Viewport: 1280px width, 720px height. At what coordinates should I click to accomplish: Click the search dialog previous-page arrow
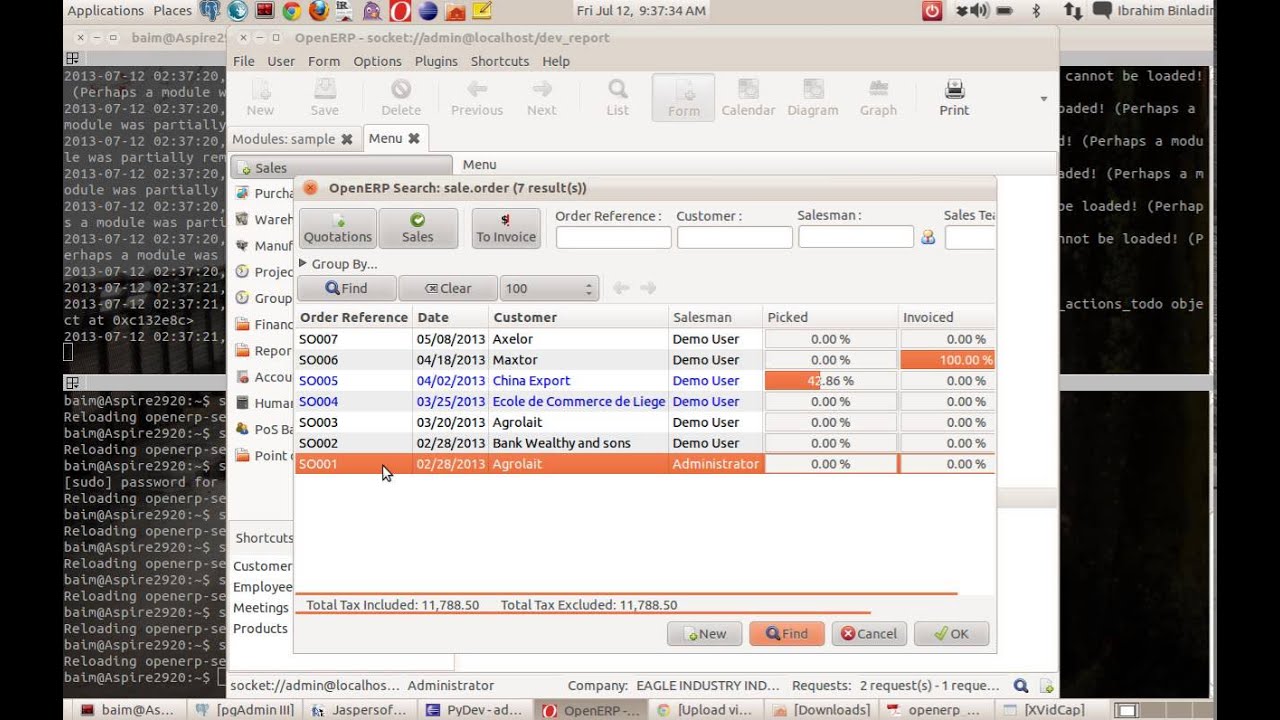point(621,288)
